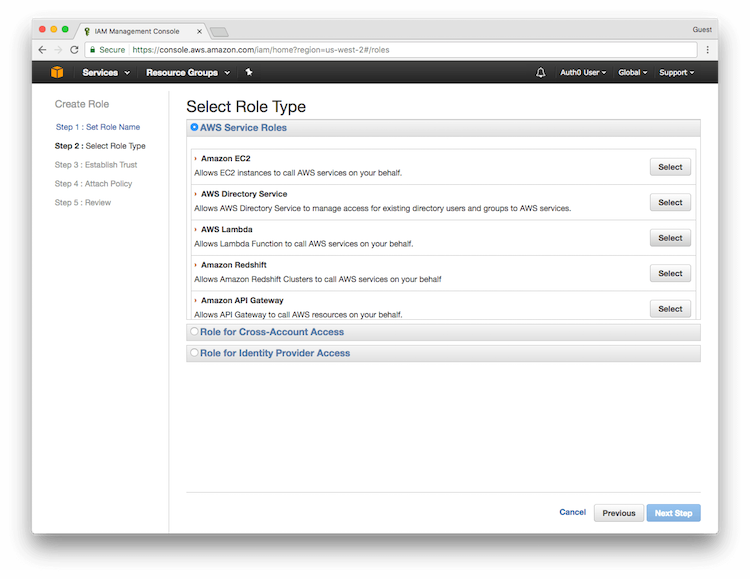
Task: Click the Cancel link
Action: [x=573, y=512]
